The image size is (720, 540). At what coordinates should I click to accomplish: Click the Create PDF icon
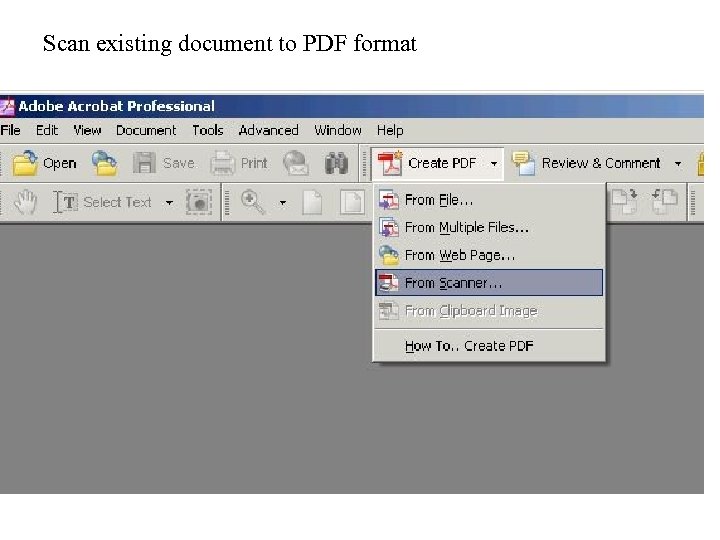[390, 163]
